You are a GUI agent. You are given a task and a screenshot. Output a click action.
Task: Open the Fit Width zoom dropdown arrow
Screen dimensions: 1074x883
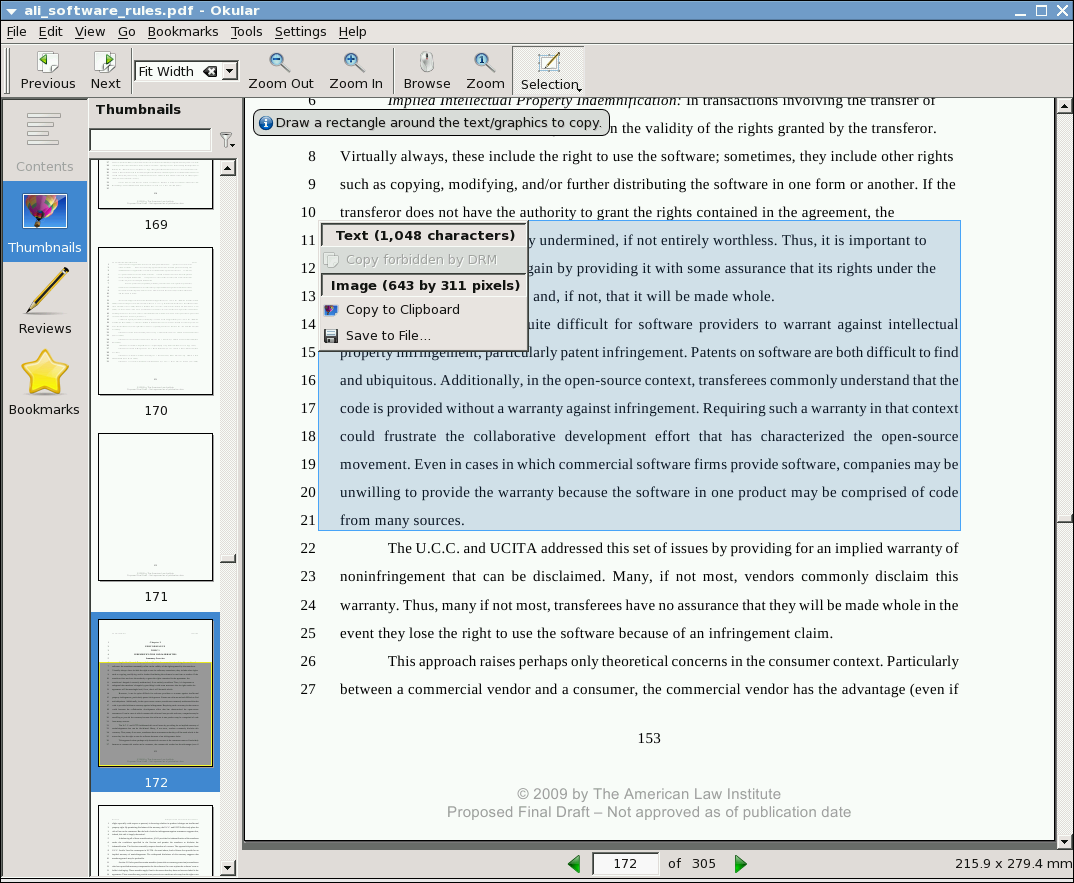[230, 71]
